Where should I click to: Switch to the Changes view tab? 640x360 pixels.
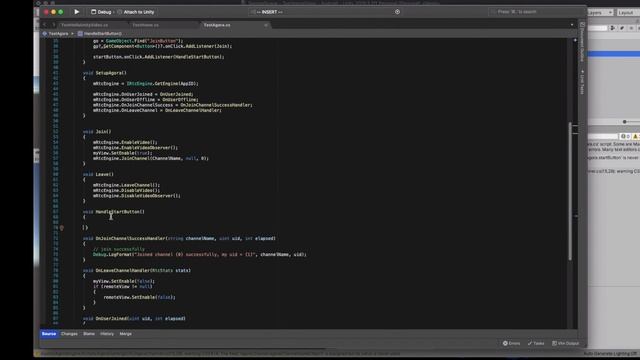69,333
